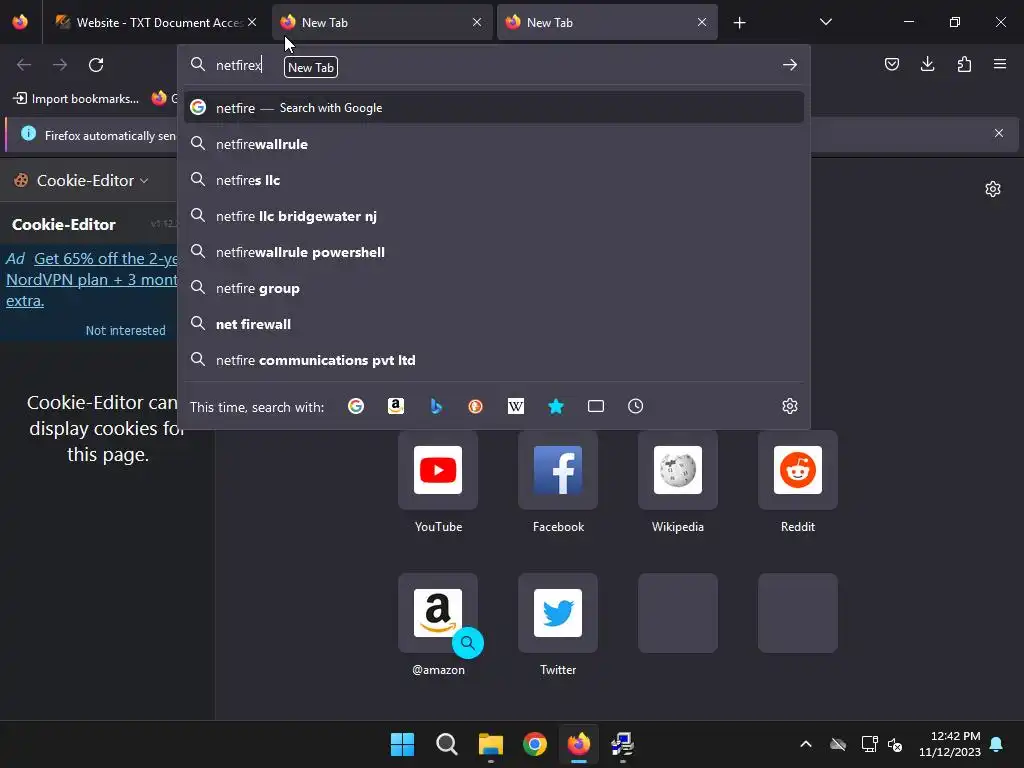Viewport: 1024px width, 768px height.
Task: Close the second New Tab
Action: click(x=477, y=22)
